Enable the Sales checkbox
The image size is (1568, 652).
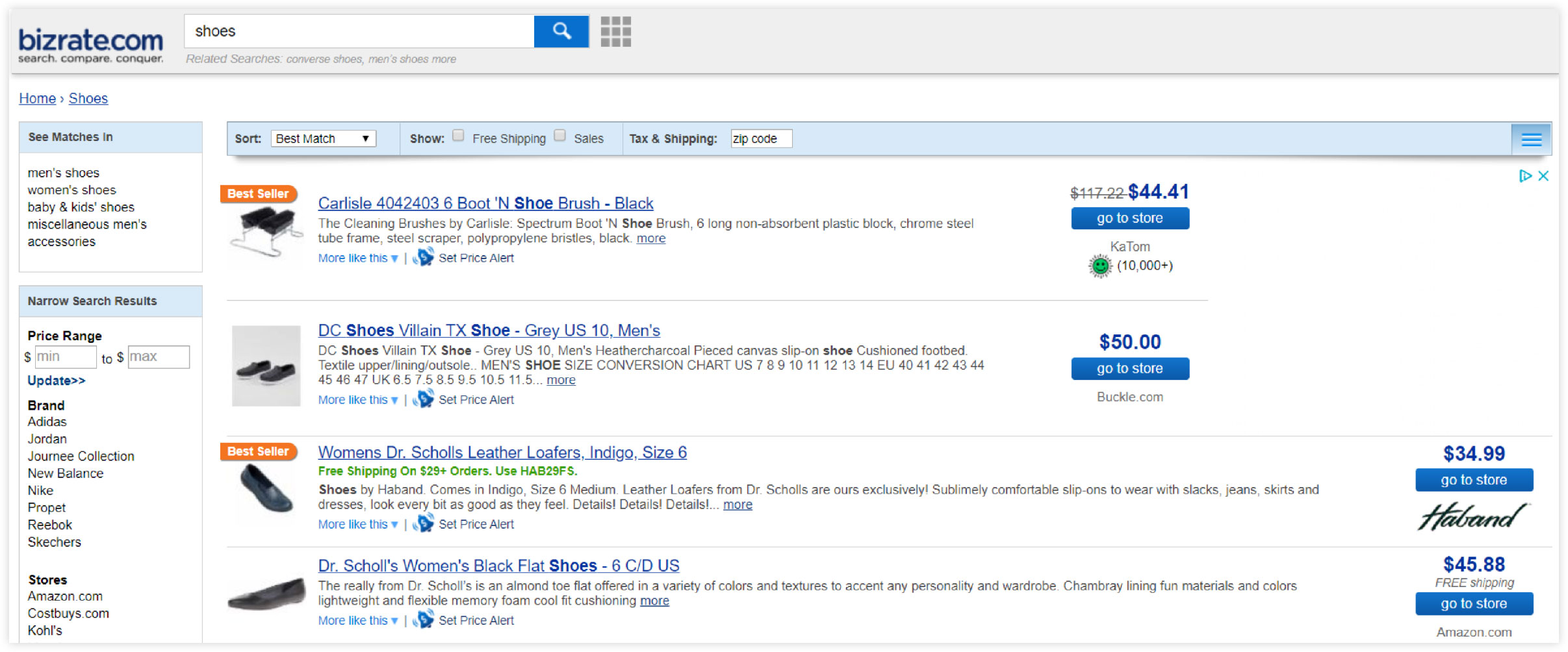pos(559,136)
